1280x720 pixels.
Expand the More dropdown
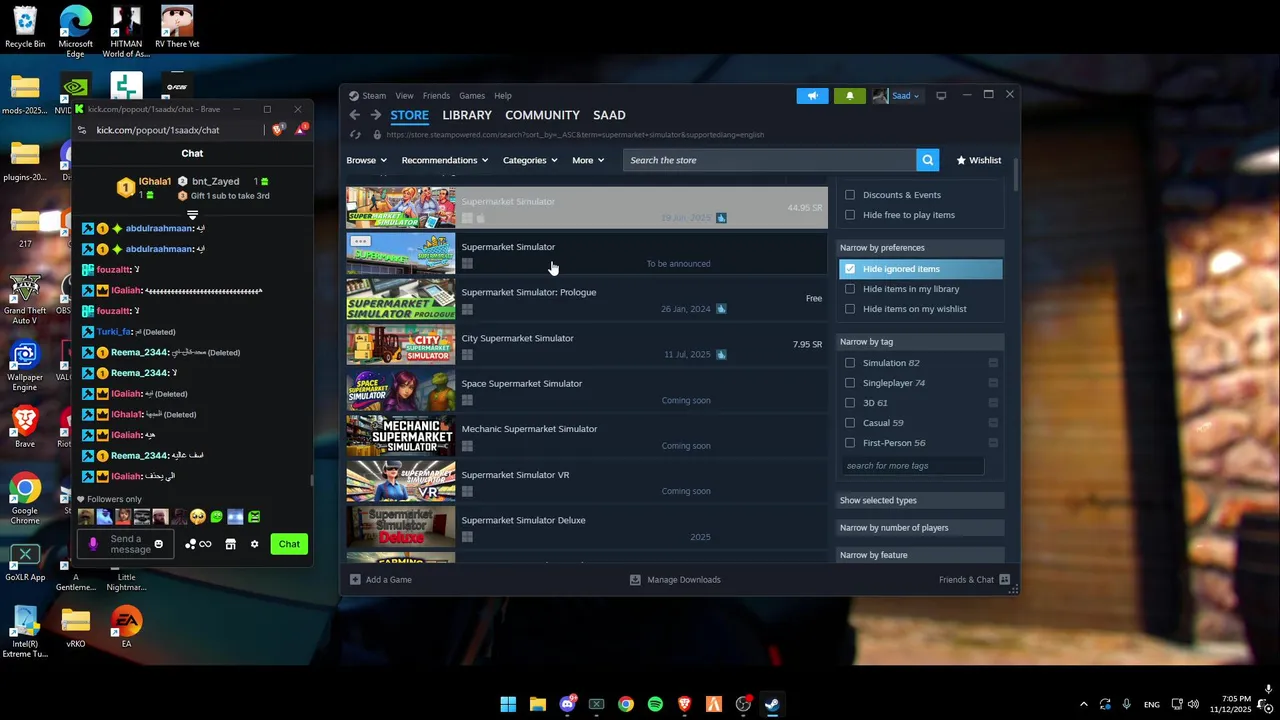[588, 160]
